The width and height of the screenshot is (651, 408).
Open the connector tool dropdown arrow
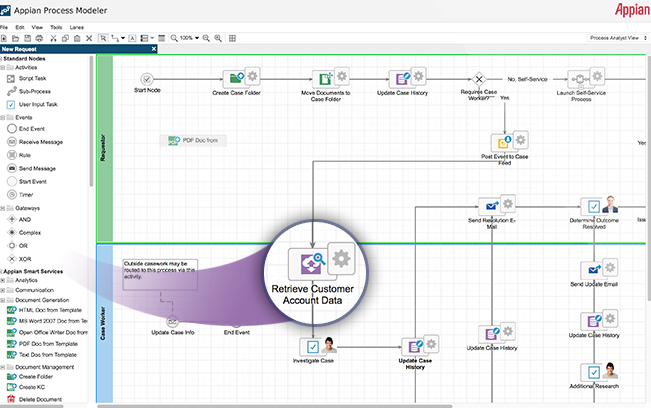(123, 38)
